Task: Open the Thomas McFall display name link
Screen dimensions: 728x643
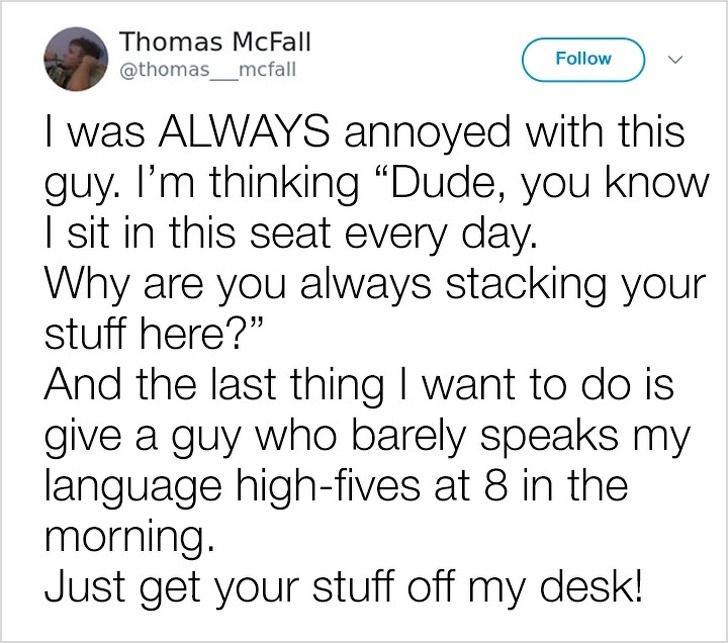Action: pos(215,42)
